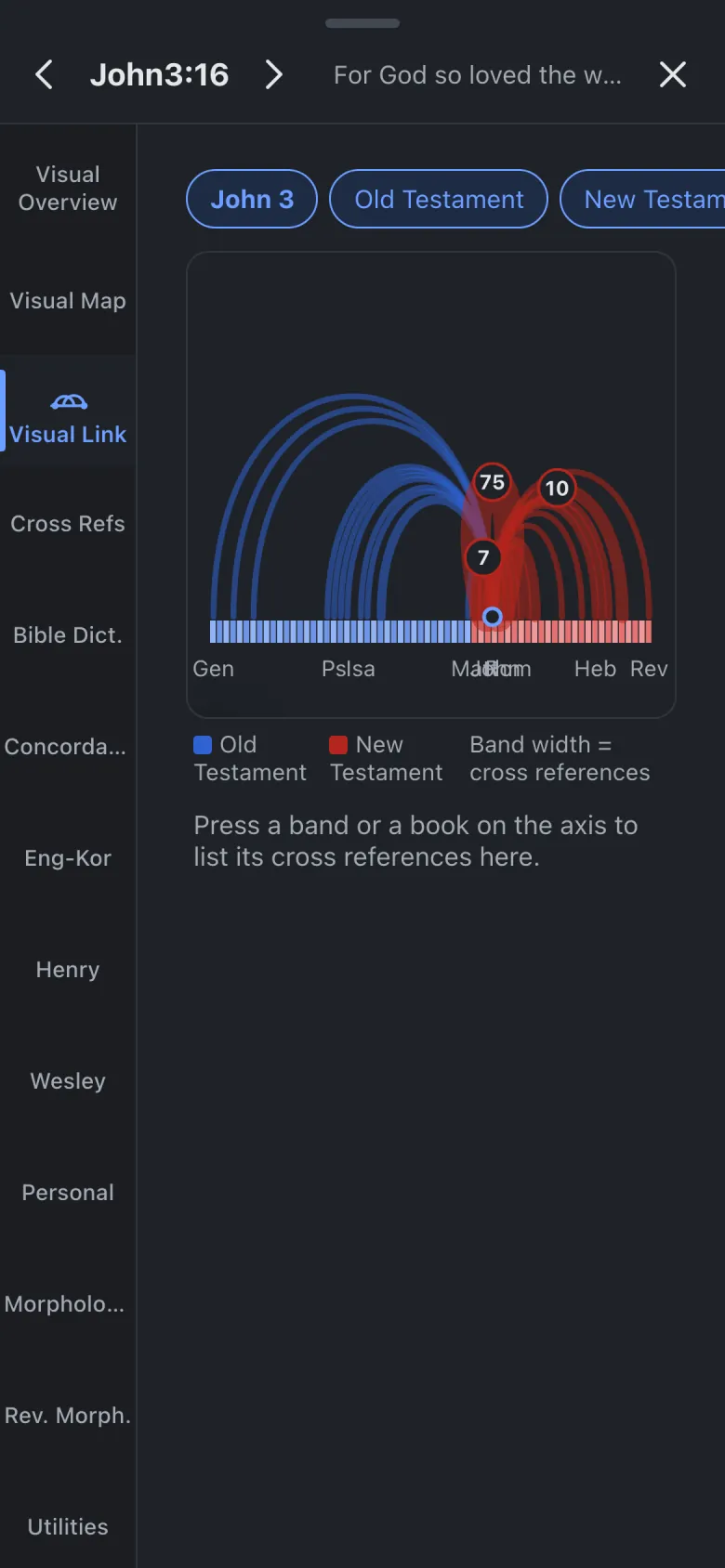Click the red New Testament legend swatch

tap(338, 745)
